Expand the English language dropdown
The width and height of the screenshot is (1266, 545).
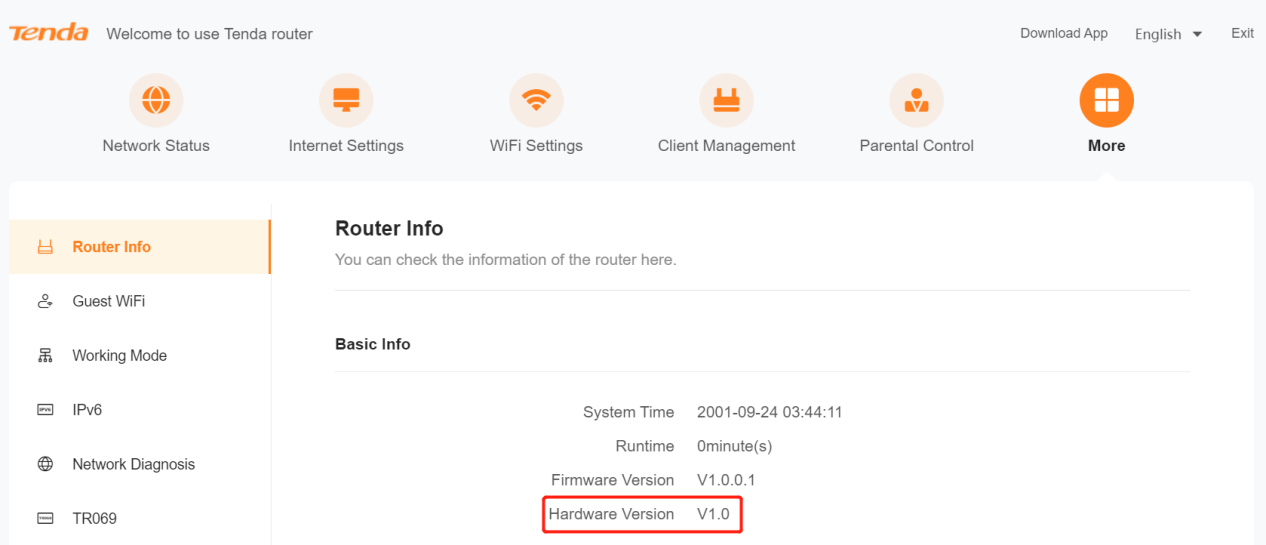click(x=1168, y=34)
